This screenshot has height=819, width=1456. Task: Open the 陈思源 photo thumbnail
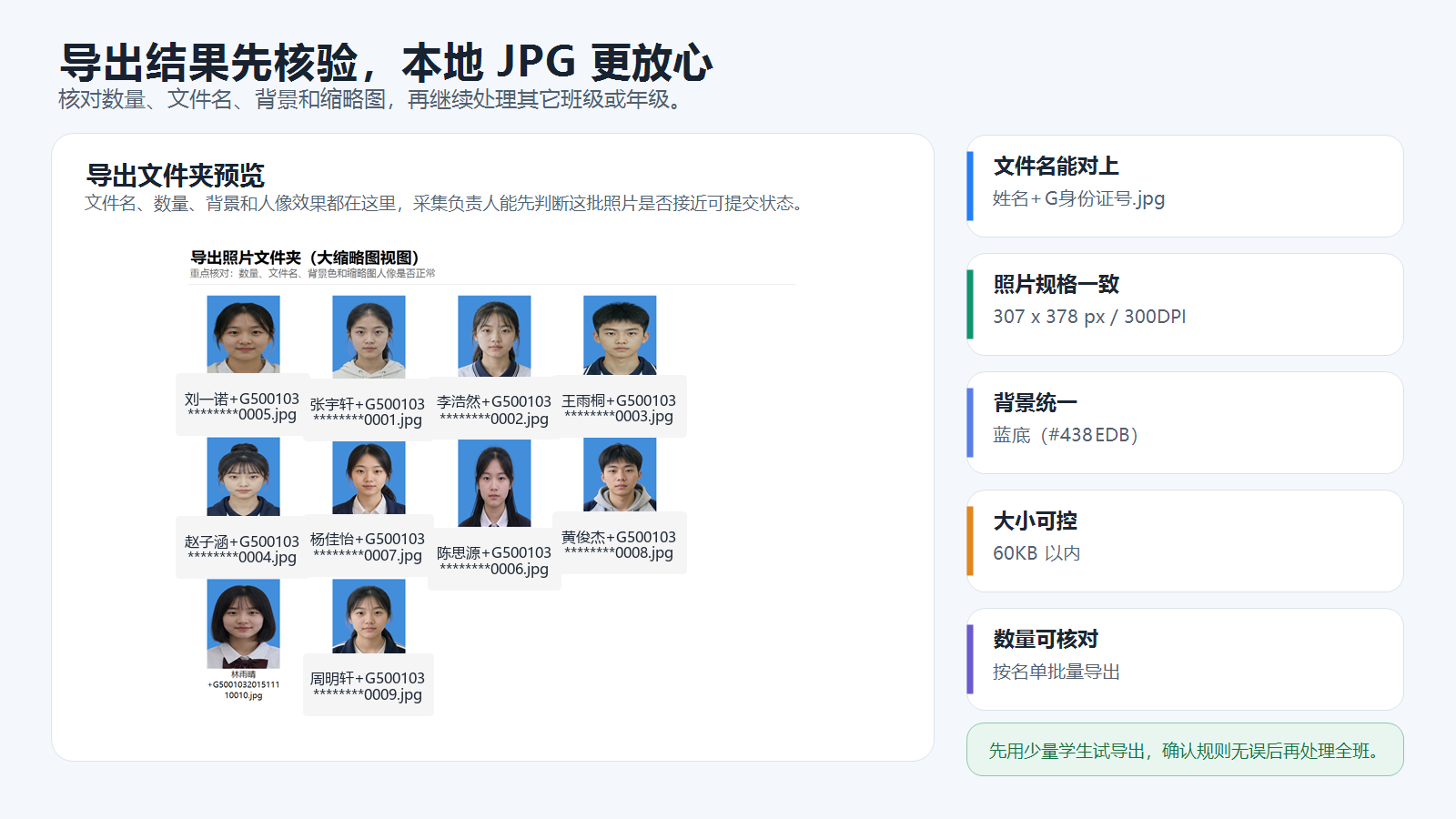click(494, 483)
